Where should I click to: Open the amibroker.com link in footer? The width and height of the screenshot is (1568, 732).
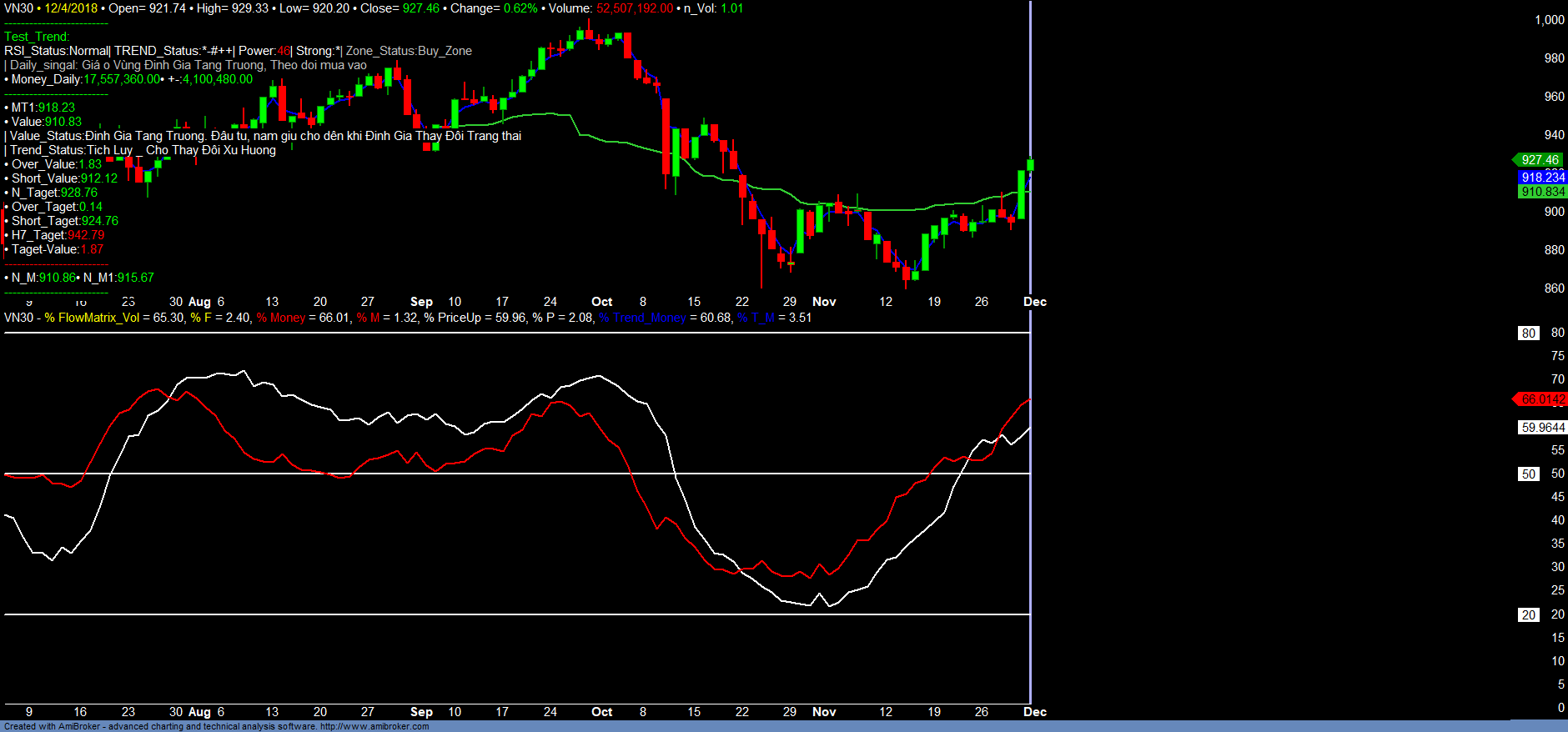coord(374,727)
